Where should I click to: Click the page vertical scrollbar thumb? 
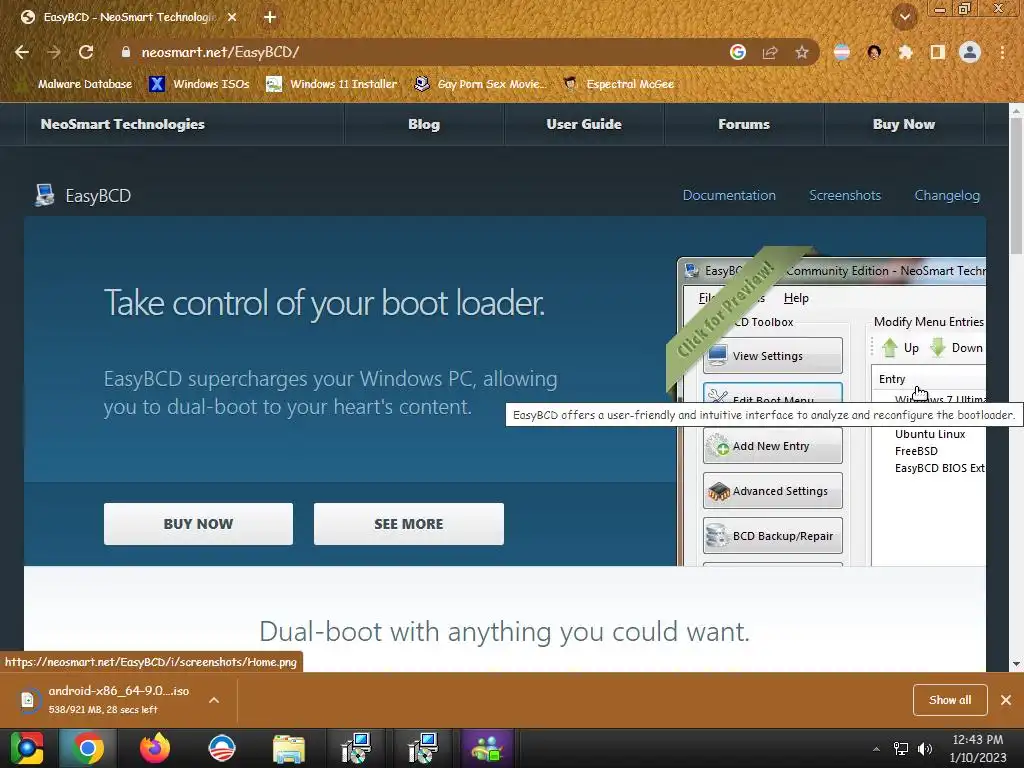(x=1016, y=186)
